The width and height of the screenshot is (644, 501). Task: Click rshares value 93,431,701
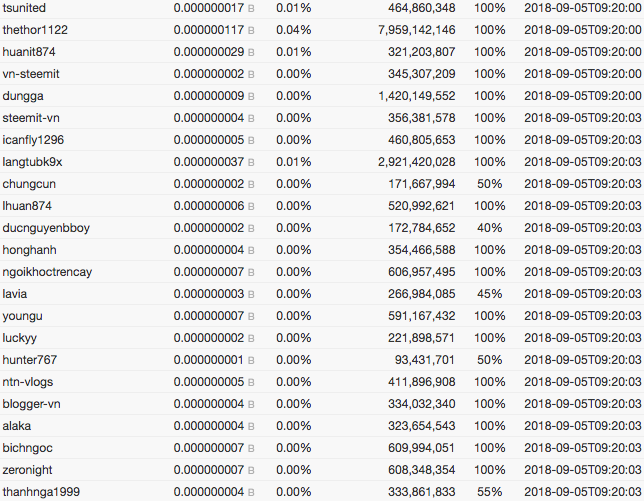pyautogui.click(x=425, y=360)
